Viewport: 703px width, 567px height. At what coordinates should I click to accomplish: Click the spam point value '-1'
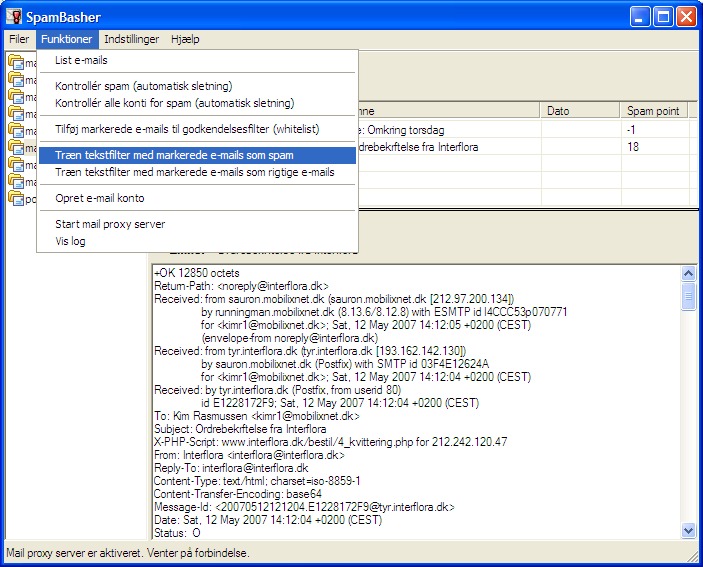tap(631, 130)
